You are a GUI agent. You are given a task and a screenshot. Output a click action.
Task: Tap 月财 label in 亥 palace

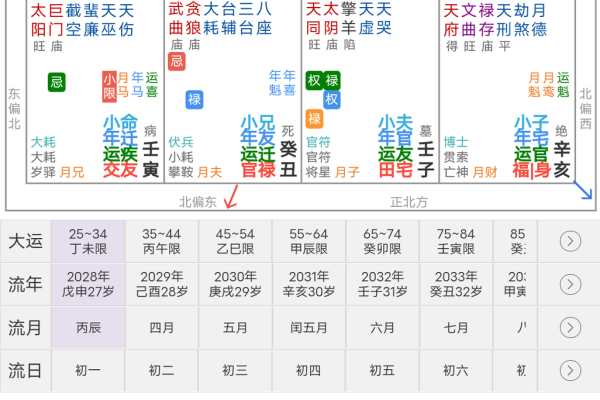[x=484, y=172]
